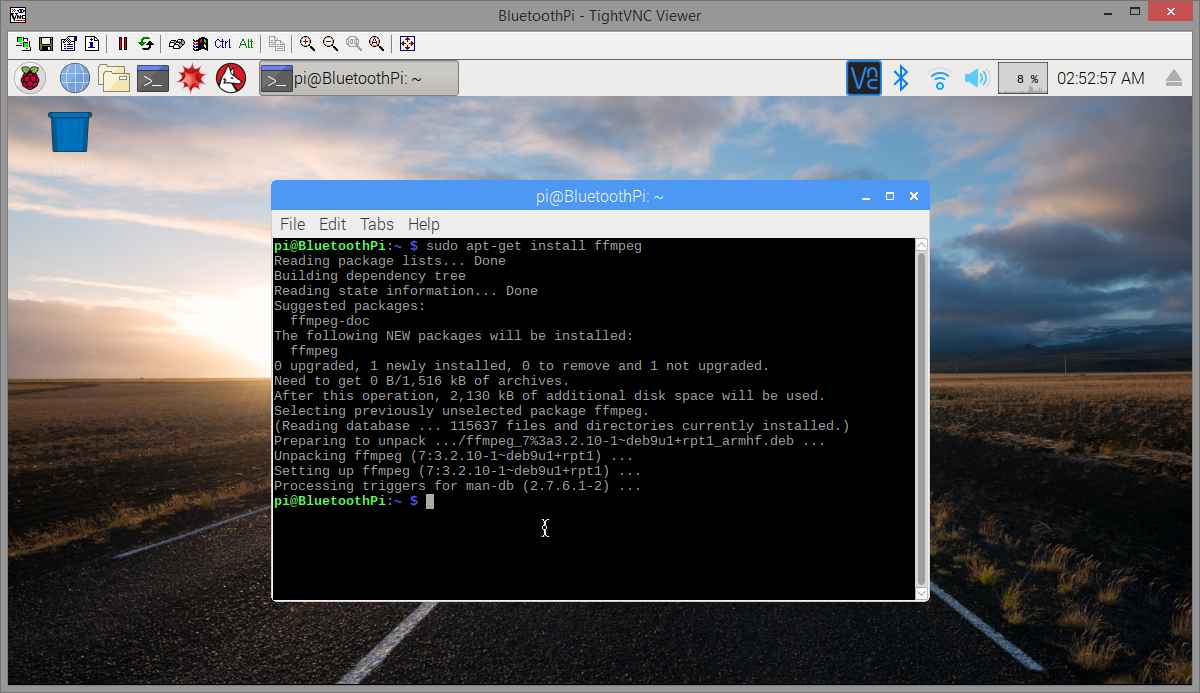1200x693 pixels.
Task: Click the 'Need to get 0 B/1,516 kB' line
Action: pos(421,381)
